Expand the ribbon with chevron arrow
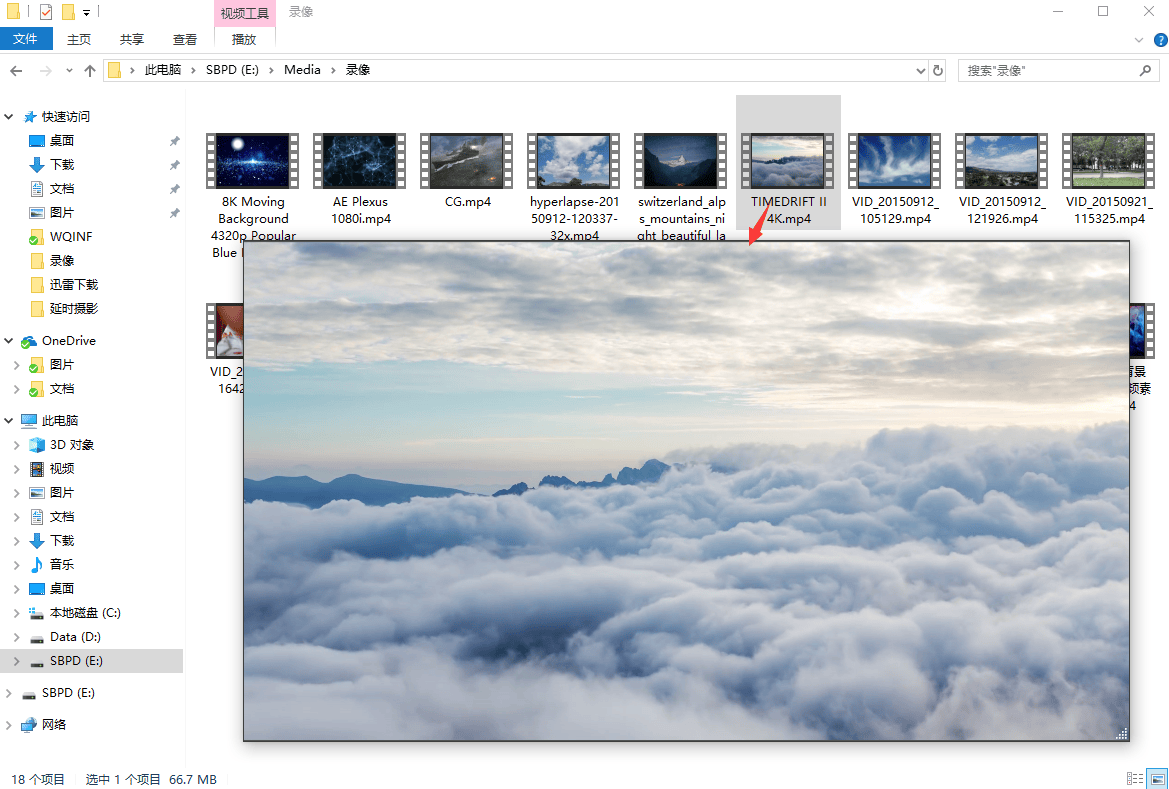The height and width of the screenshot is (789, 1169). pyautogui.click(x=1138, y=40)
